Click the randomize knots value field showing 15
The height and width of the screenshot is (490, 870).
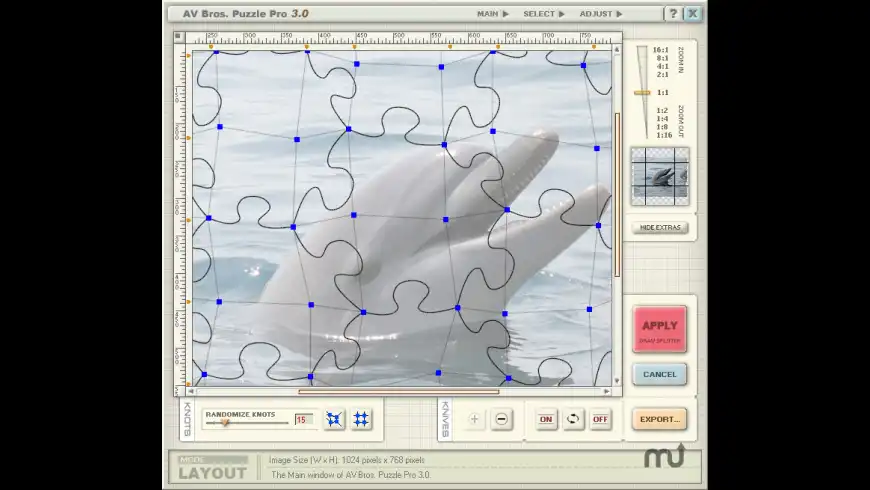point(304,420)
